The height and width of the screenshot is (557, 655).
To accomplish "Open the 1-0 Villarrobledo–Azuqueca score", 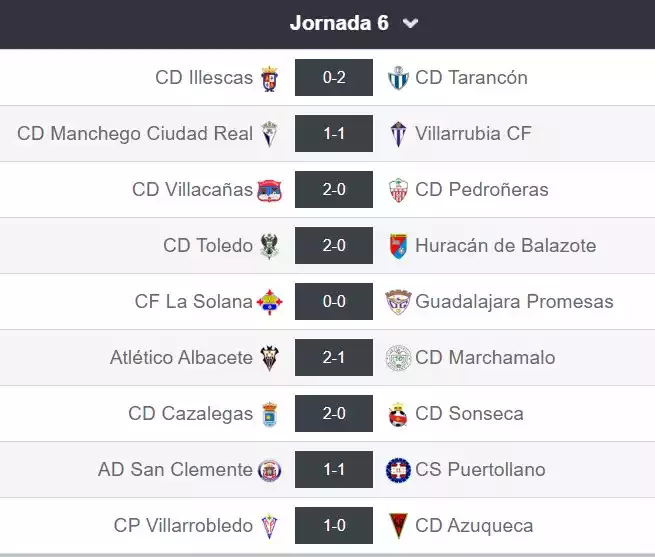I will point(334,526).
